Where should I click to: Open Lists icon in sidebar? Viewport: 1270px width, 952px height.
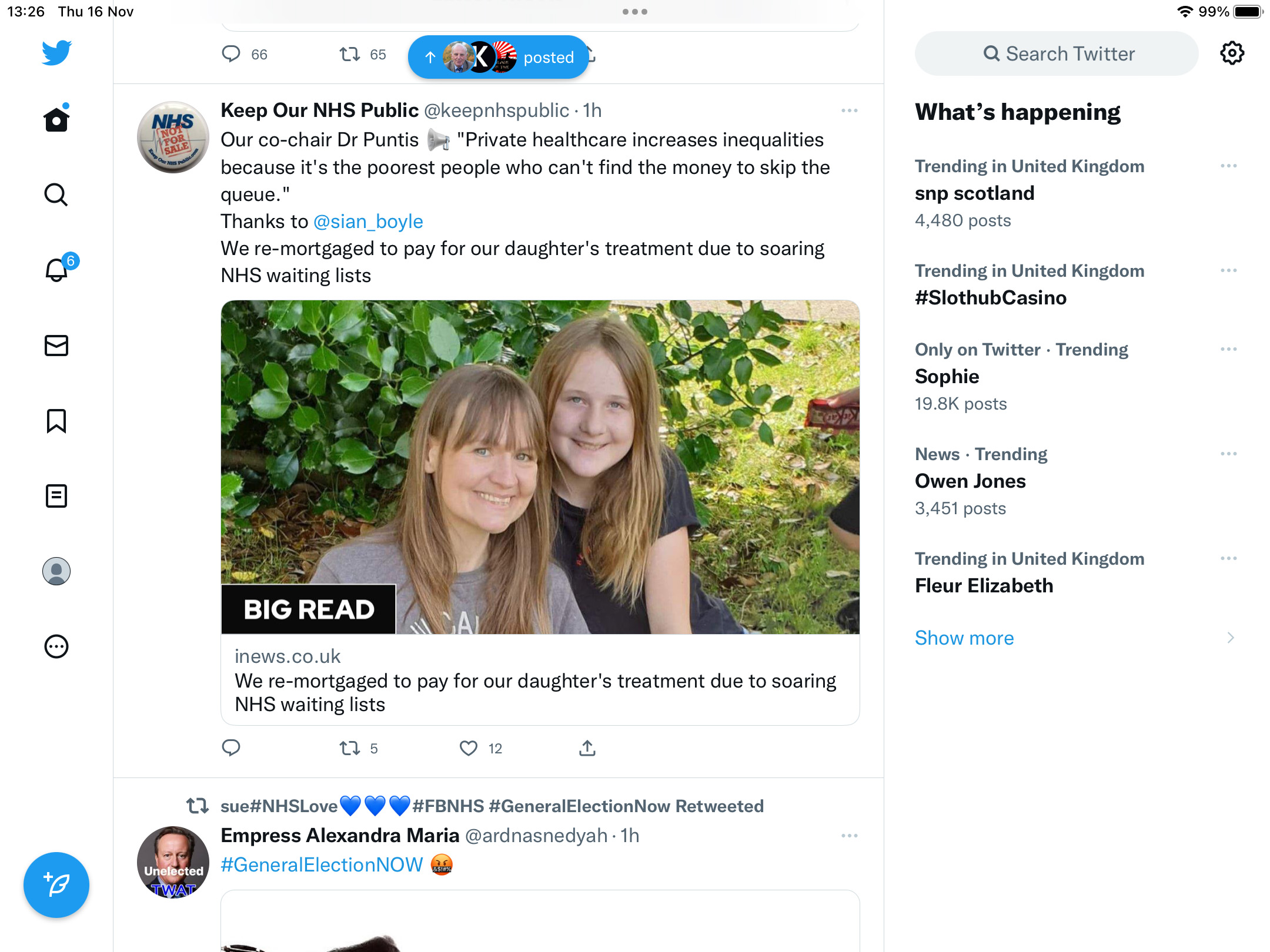coord(56,496)
